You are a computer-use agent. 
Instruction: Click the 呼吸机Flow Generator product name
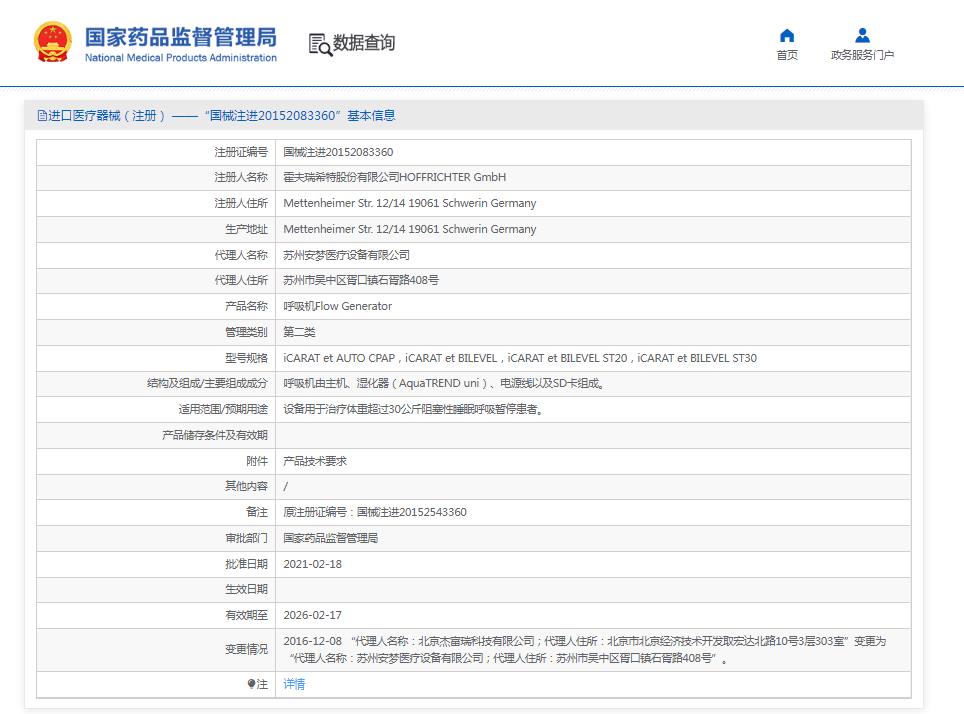click(x=337, y=306)
